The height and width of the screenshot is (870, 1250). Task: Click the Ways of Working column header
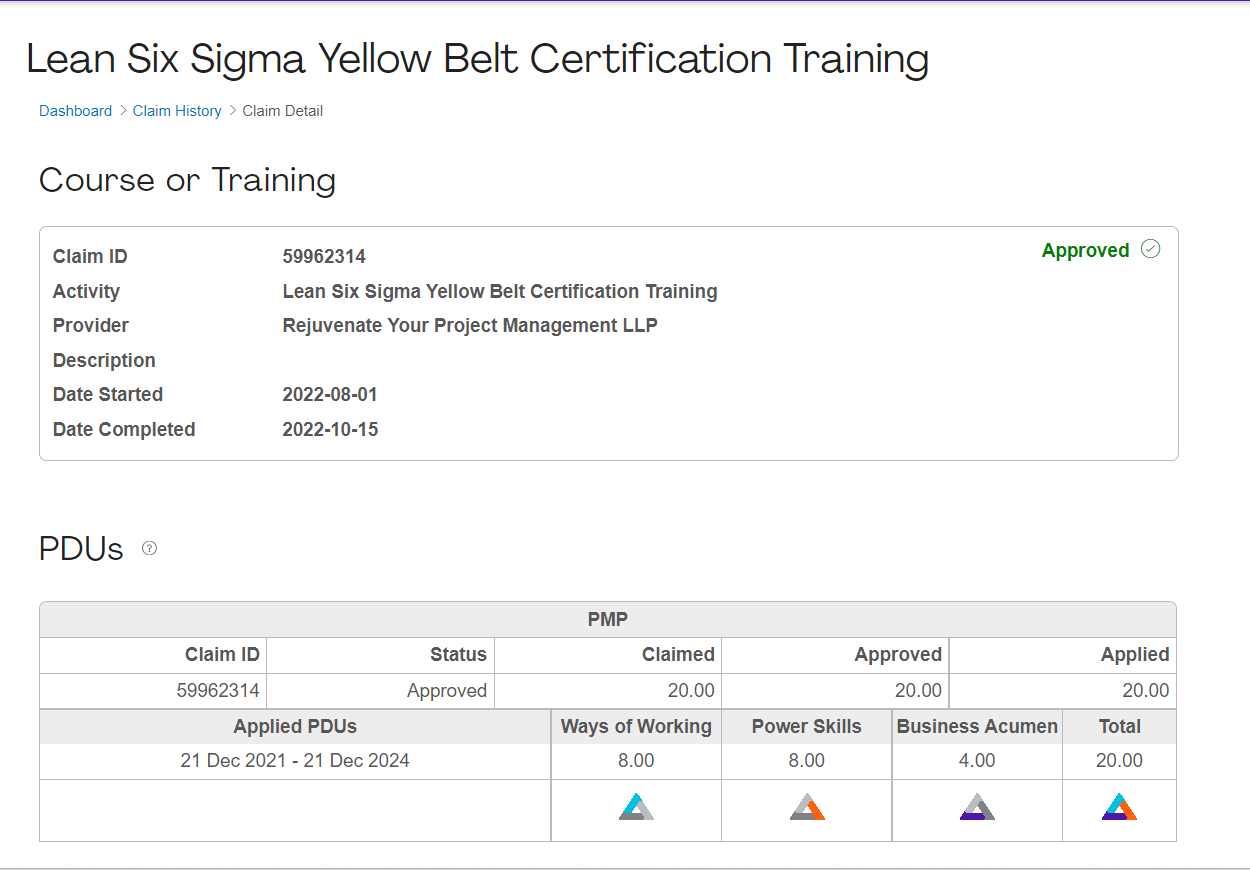(636, 727)
